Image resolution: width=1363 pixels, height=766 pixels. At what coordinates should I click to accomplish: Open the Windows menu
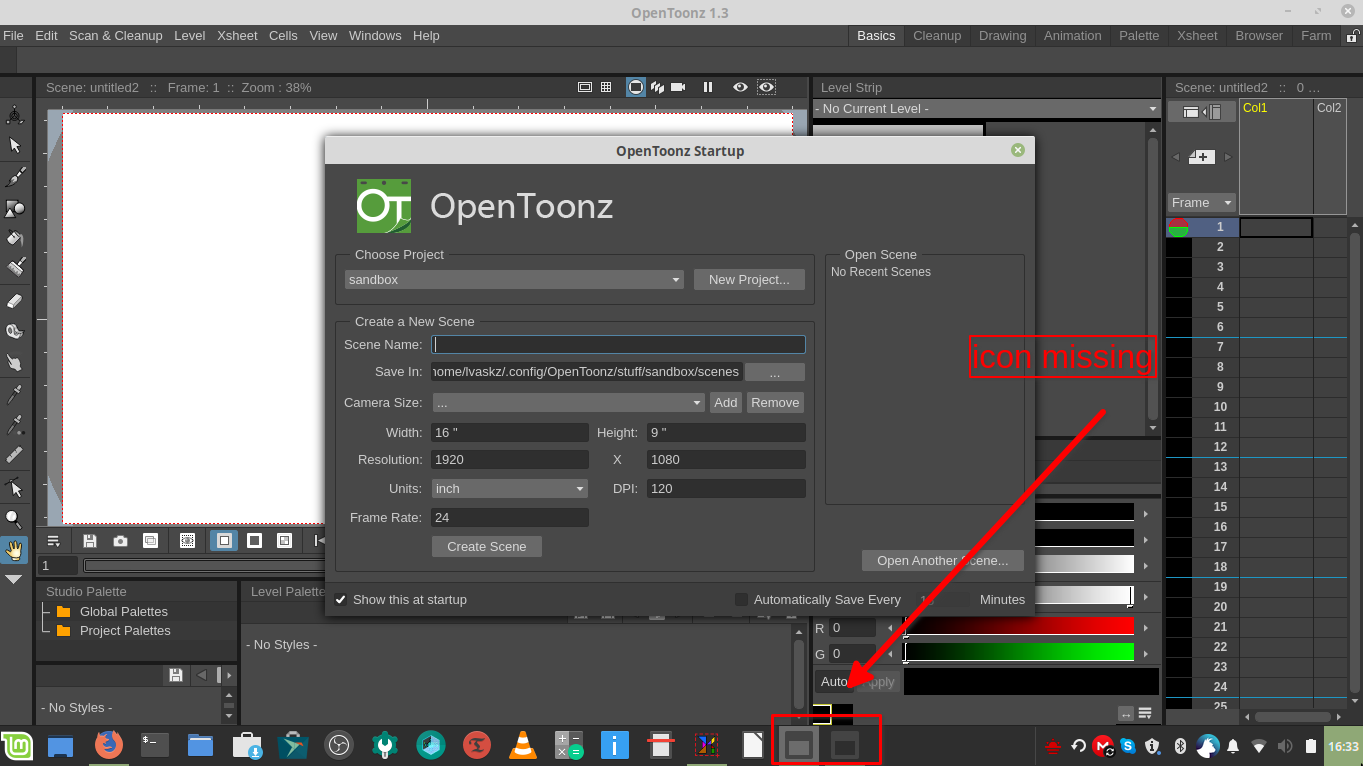click(x=375, y=35)
